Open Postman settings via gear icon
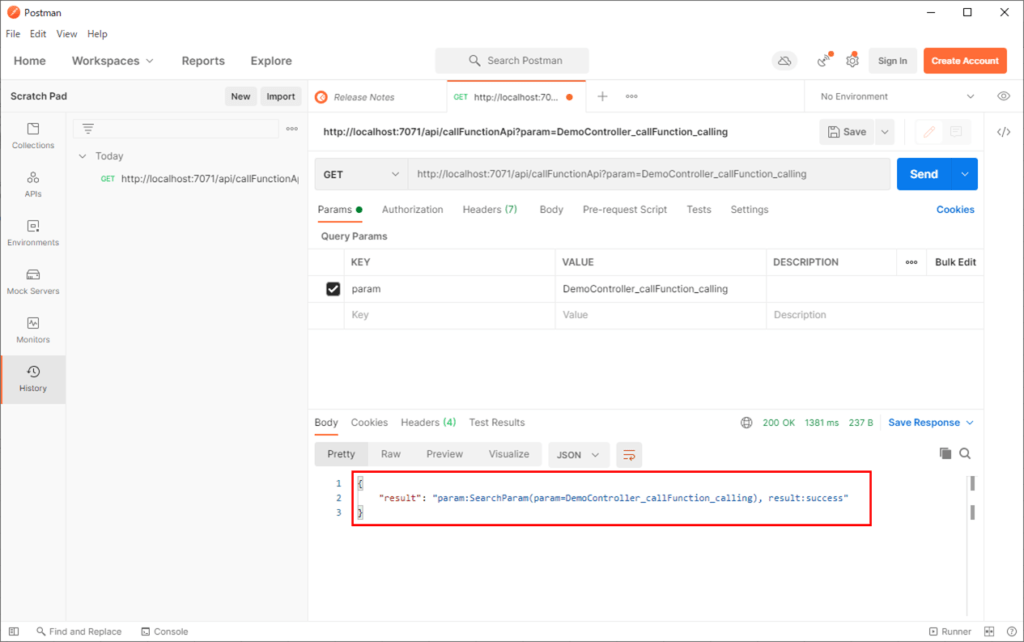Viewport: 1024px width, 642px height. (852, 61)
